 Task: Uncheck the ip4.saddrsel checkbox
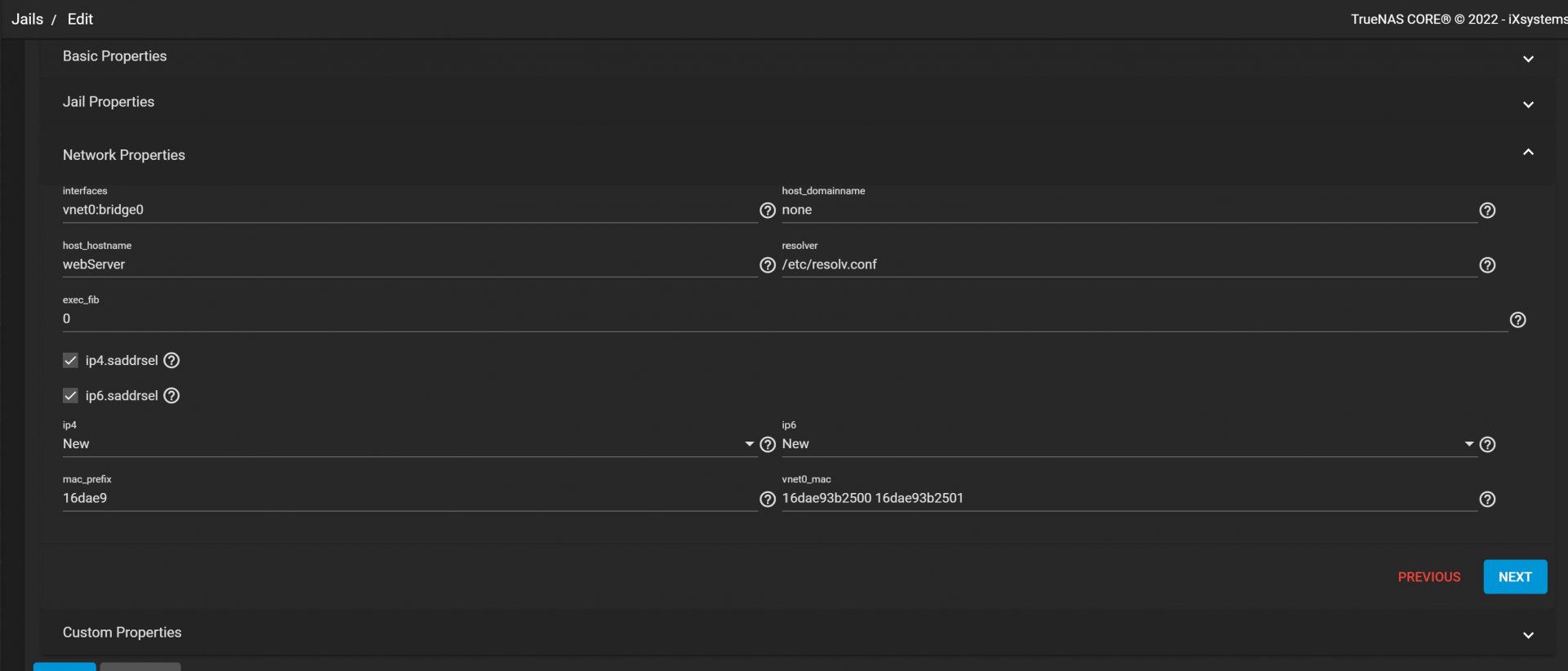point(70,360)
